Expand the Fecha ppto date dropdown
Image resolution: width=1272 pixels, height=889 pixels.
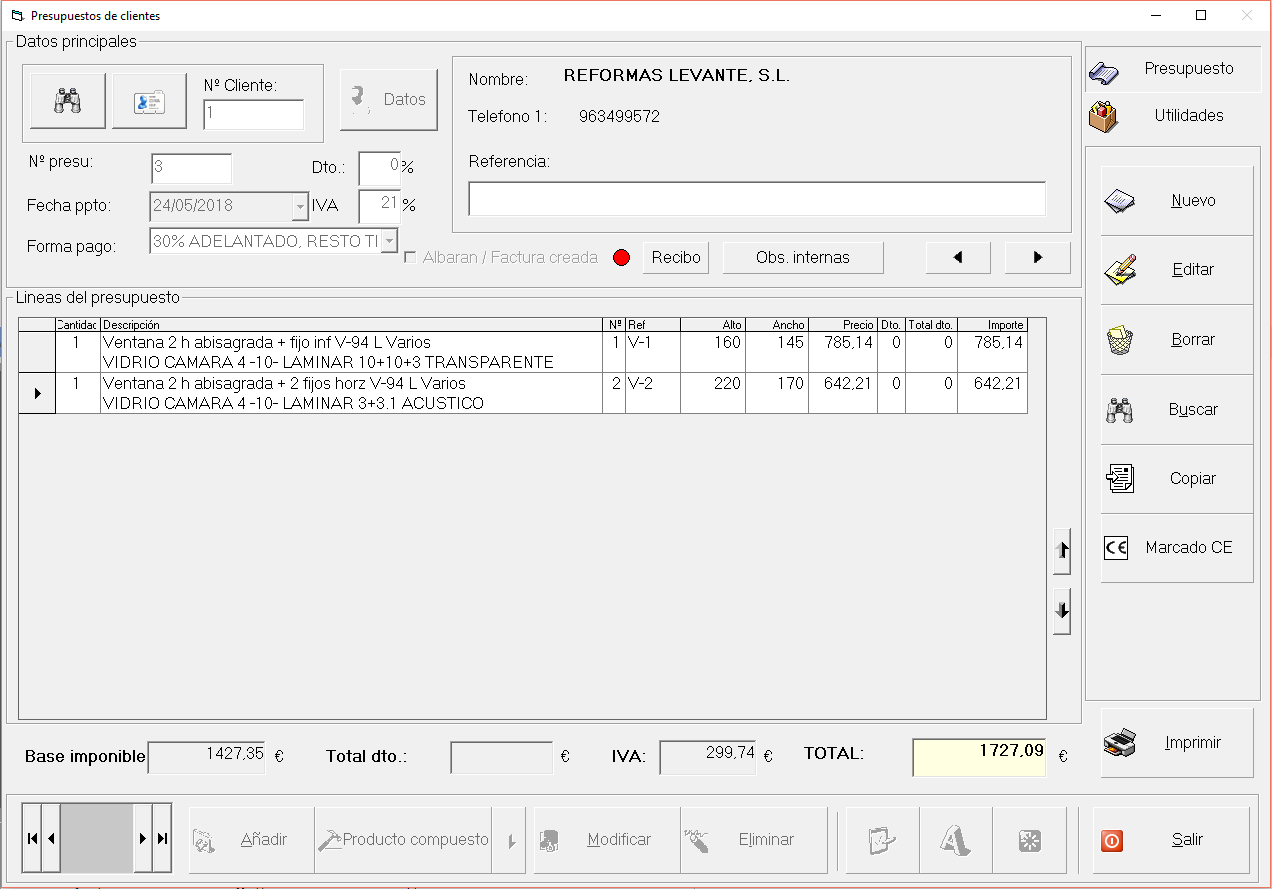pos(300,206)
